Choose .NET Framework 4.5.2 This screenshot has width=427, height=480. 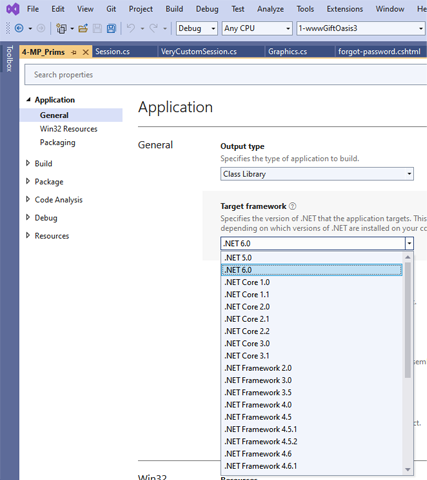tap(312, 441)
